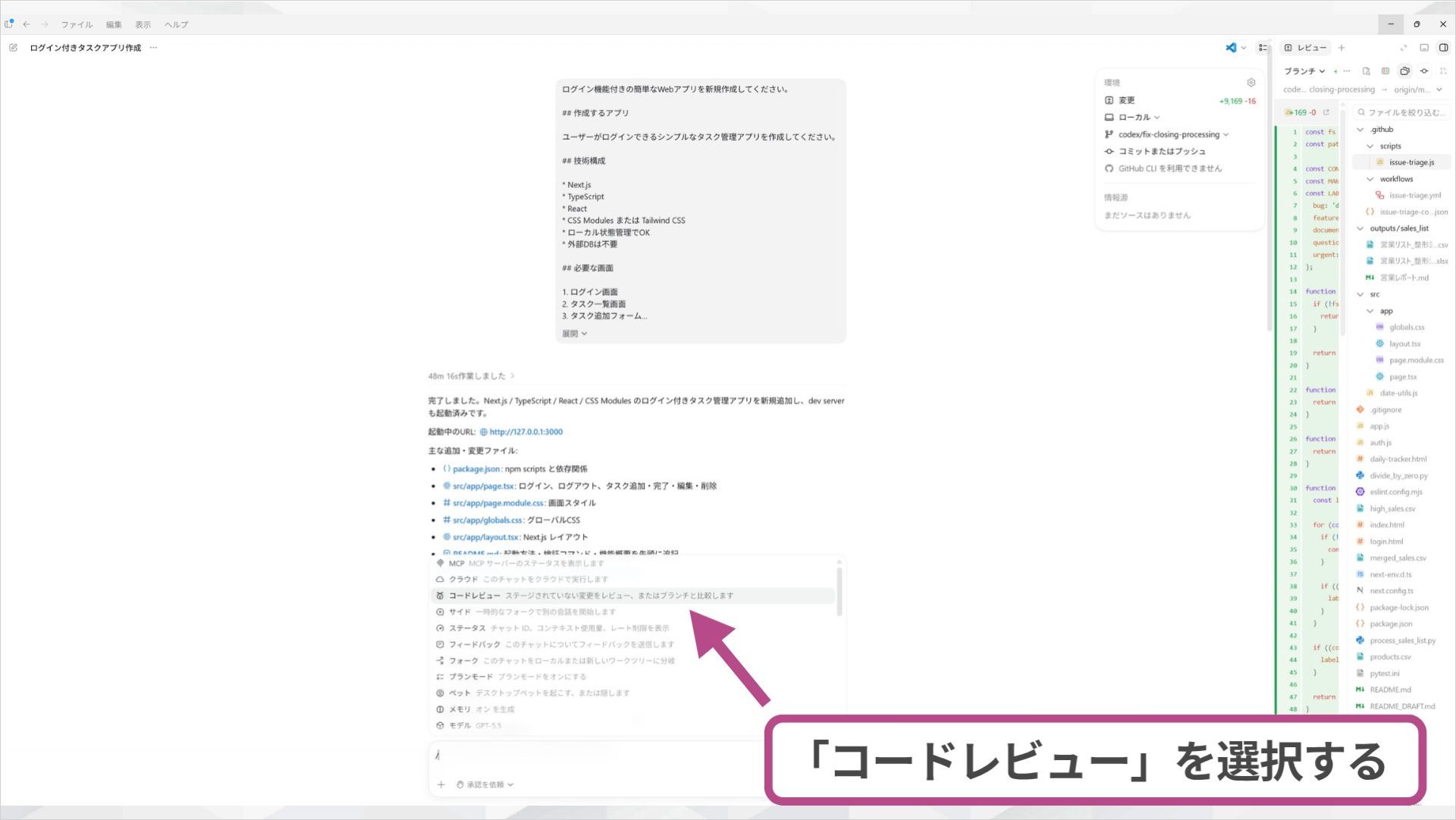
Task: Click the sidebar toggle icon at top left
Action: coord(9,24)
